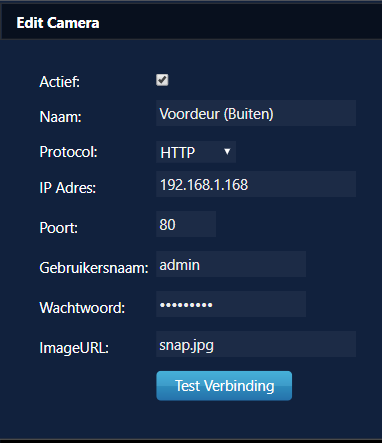382x443 pixels.
Task: Click the Poort label
Action: (x=59, y=228)
